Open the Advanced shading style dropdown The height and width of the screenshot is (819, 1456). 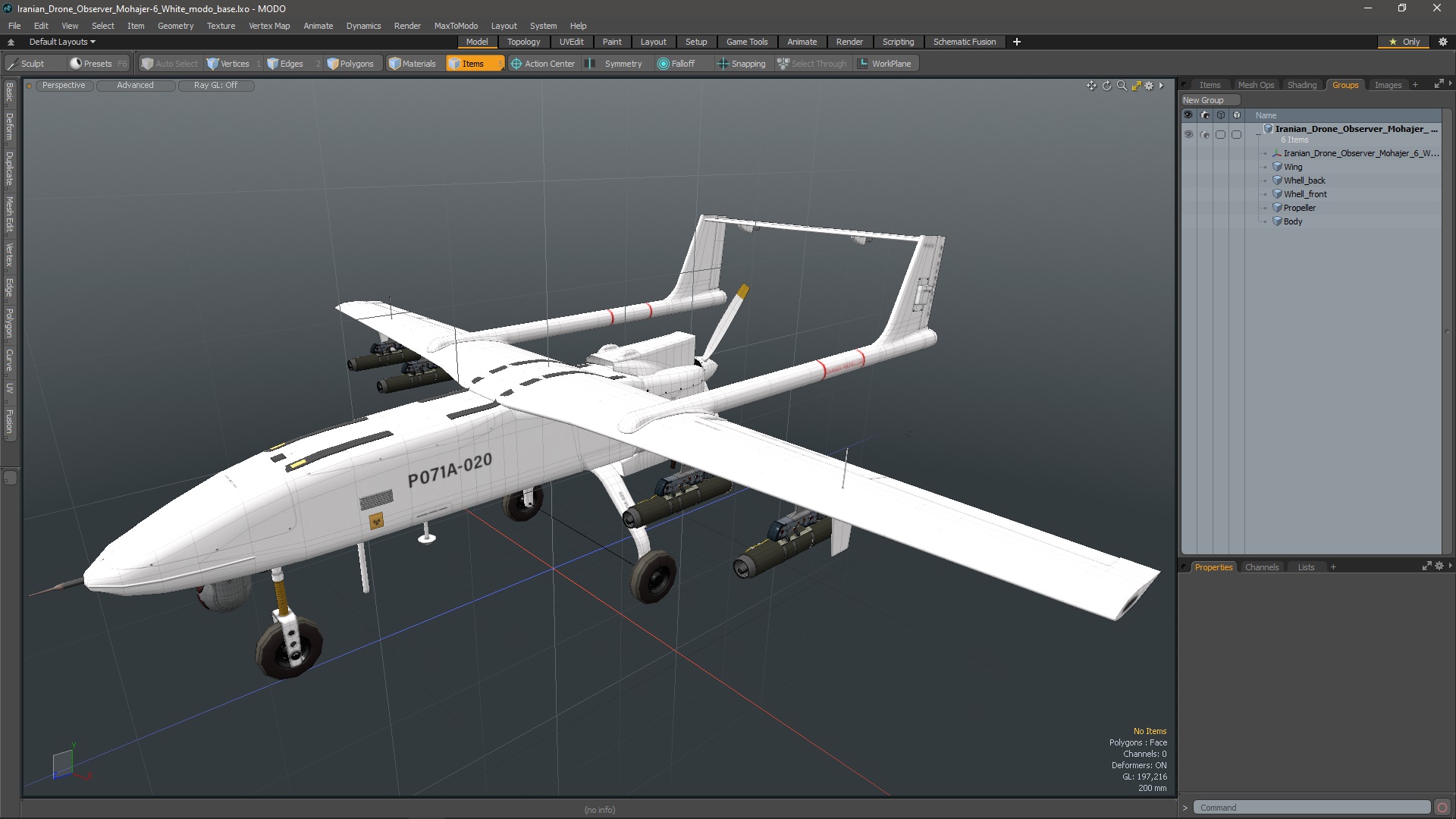[x=135, y=86]
